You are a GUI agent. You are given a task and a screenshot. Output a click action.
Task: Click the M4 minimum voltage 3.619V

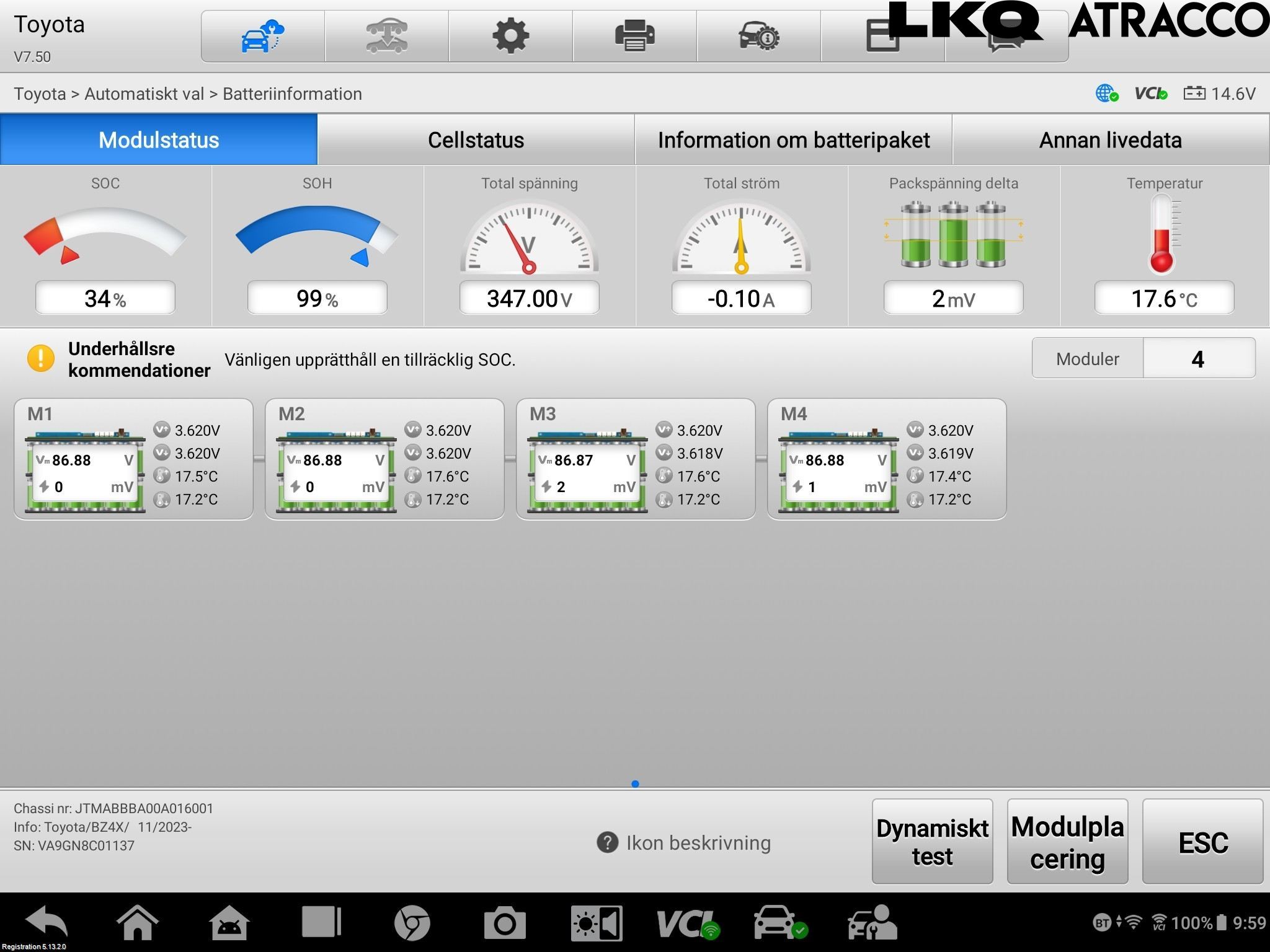(951, 453)
